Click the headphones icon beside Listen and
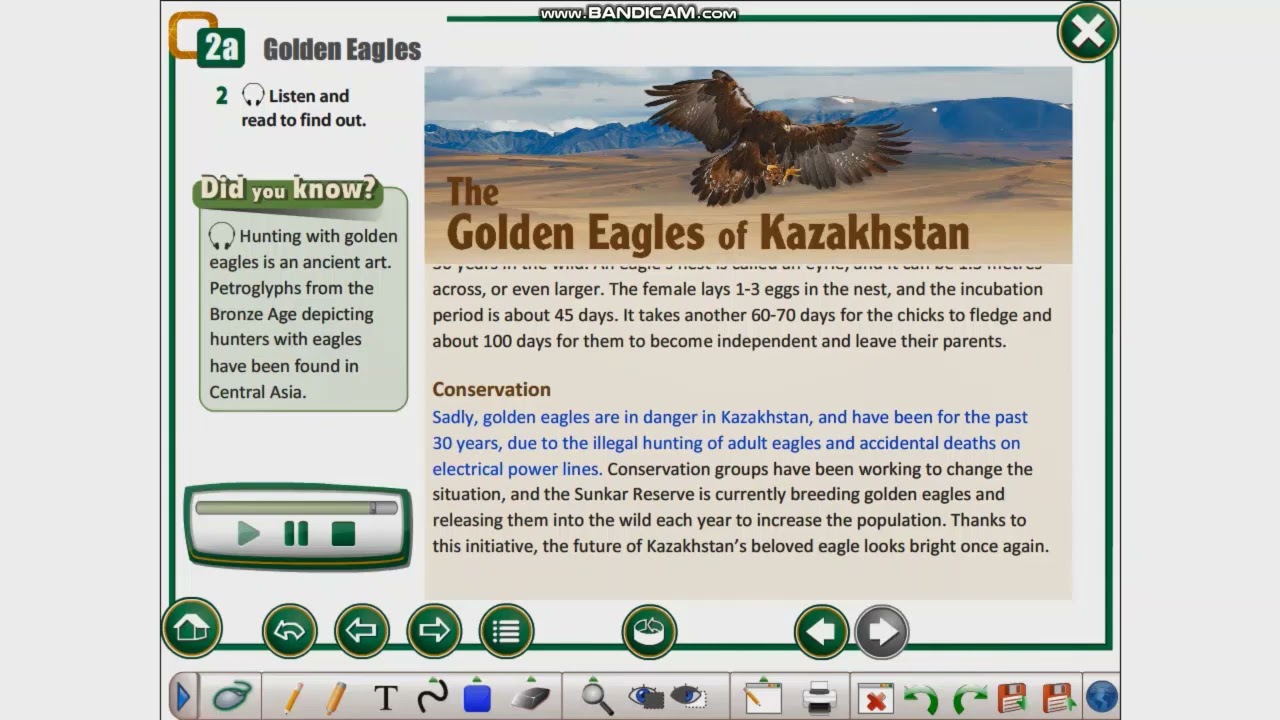The image size is (1280, 720). 253,96
